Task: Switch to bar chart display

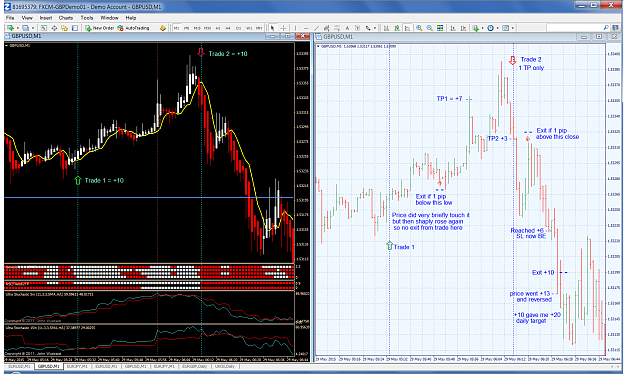Action: tap(386, 28)
